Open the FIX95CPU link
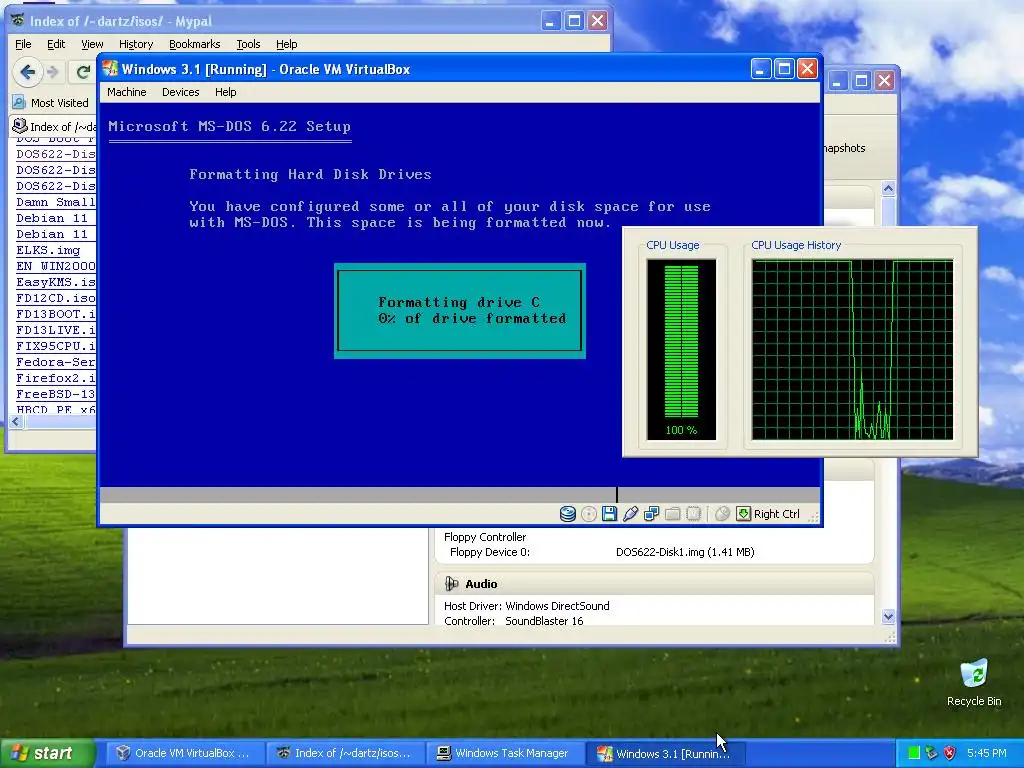The width and height of the screenshot is (1024, 768). (x=56, y=346)
